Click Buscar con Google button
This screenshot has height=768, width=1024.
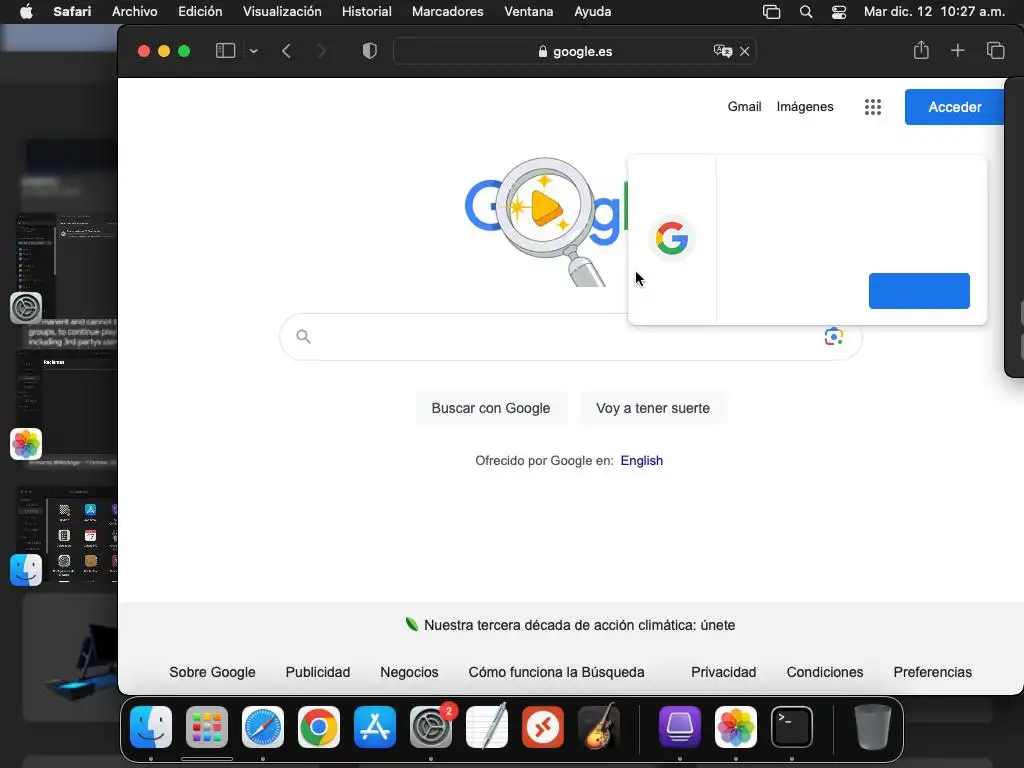(490, 408)
